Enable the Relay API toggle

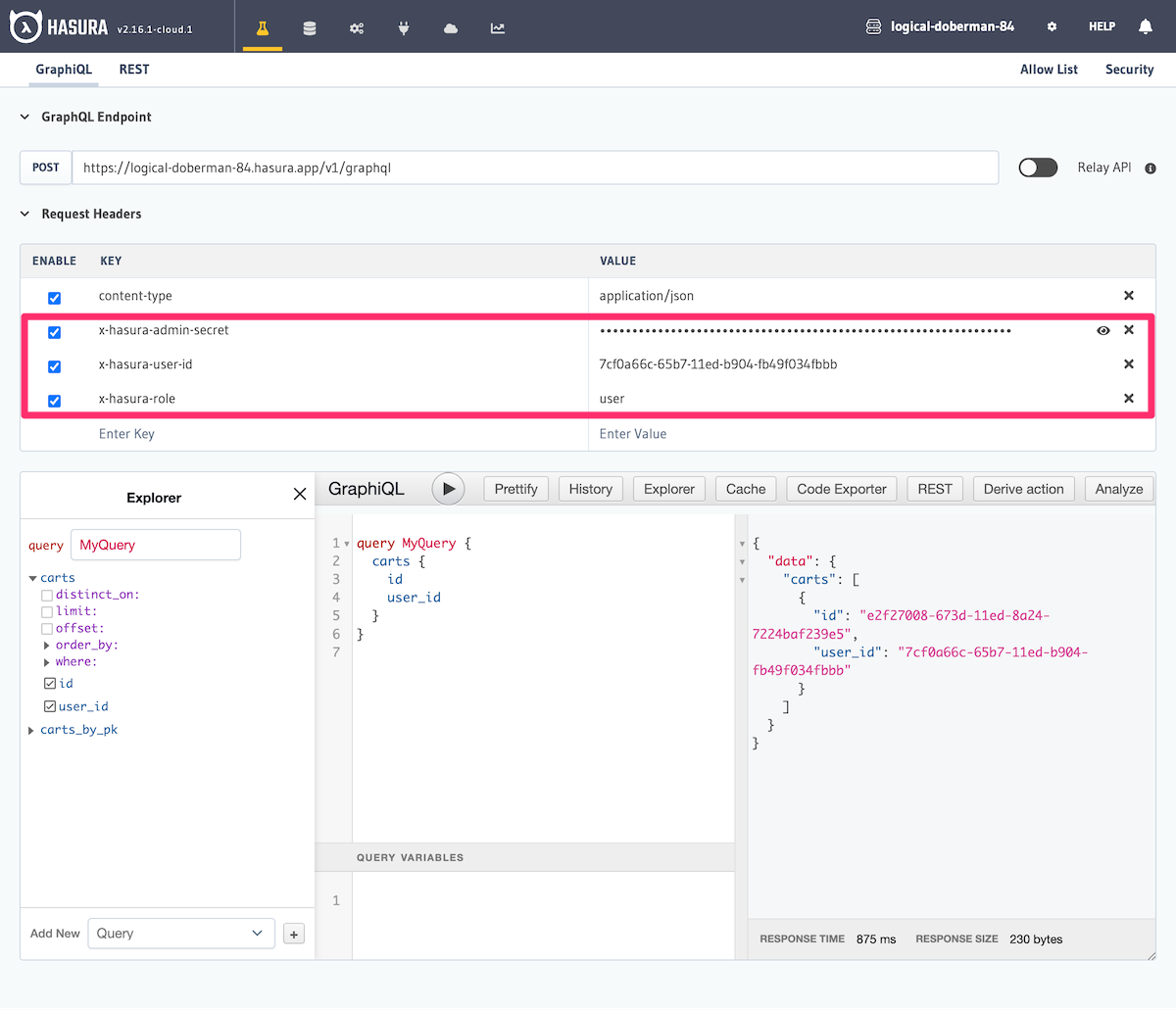click(x=1038, y=168)
